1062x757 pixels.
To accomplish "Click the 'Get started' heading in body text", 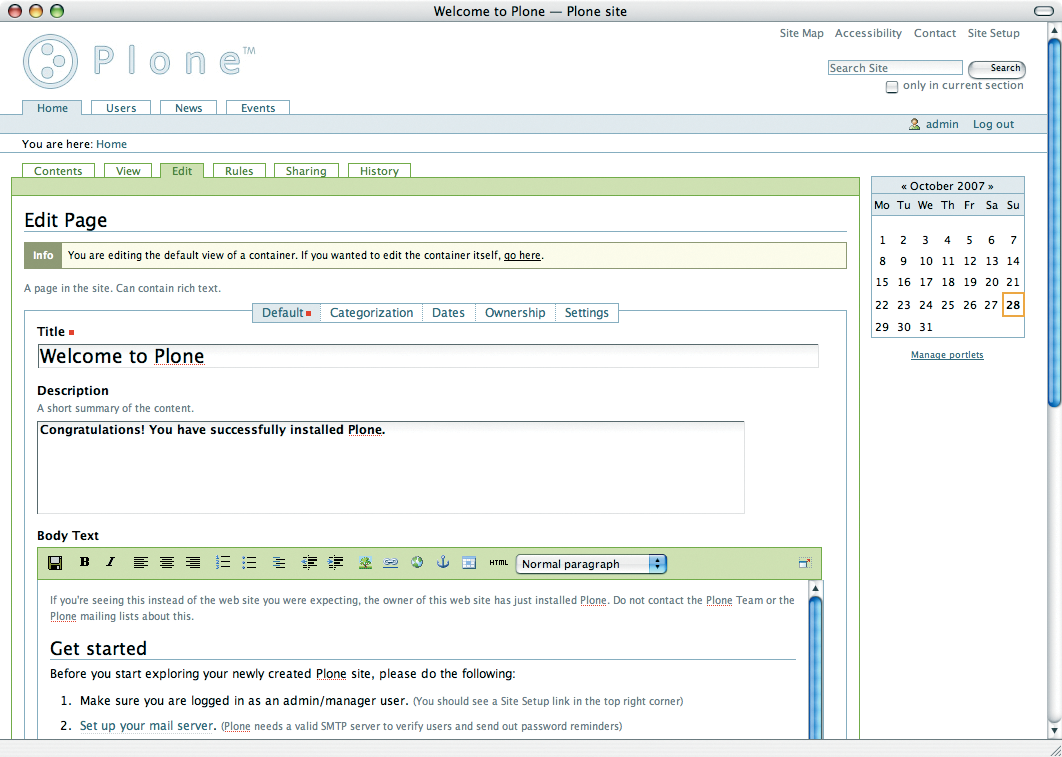I will [98, 648].
